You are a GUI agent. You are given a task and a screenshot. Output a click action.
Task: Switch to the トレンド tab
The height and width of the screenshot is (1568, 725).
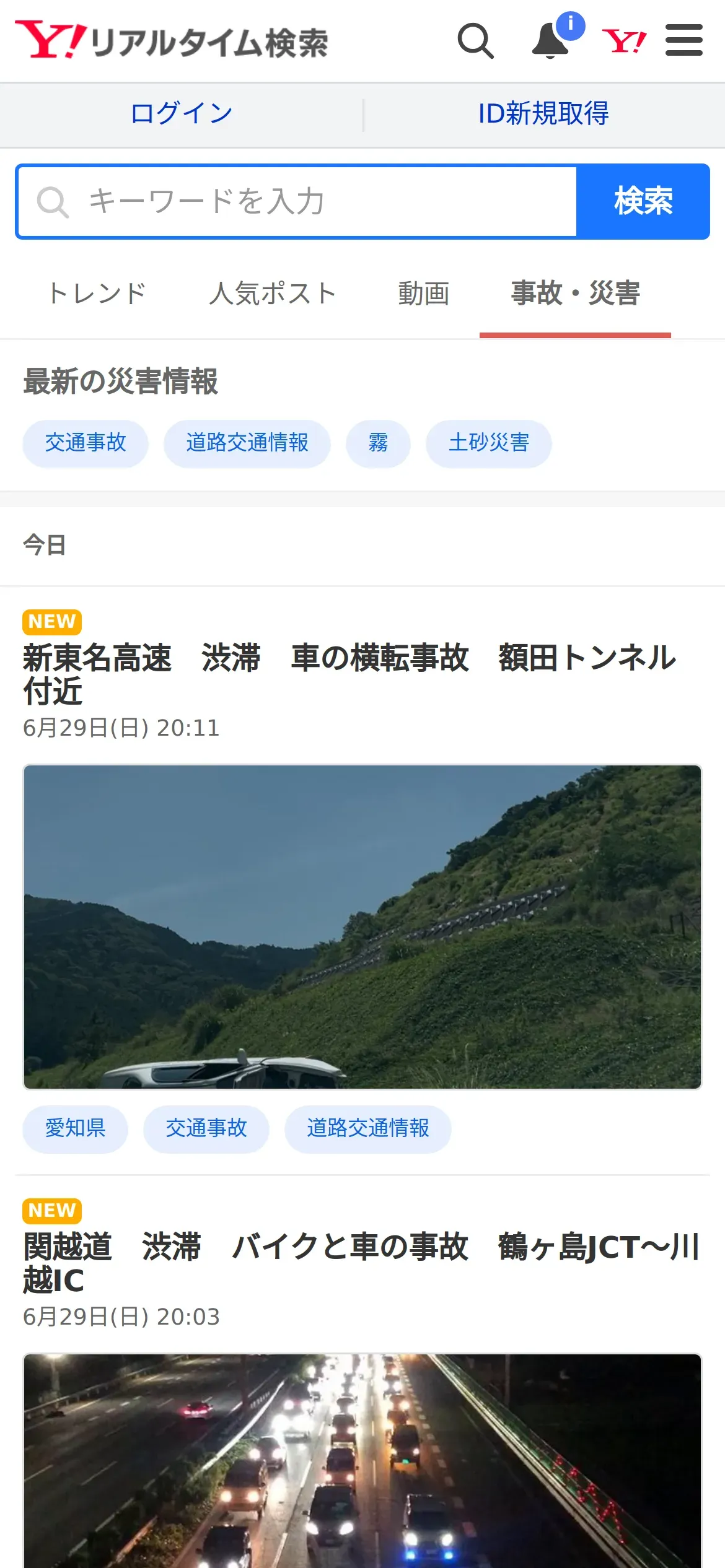tap(97, 294)
